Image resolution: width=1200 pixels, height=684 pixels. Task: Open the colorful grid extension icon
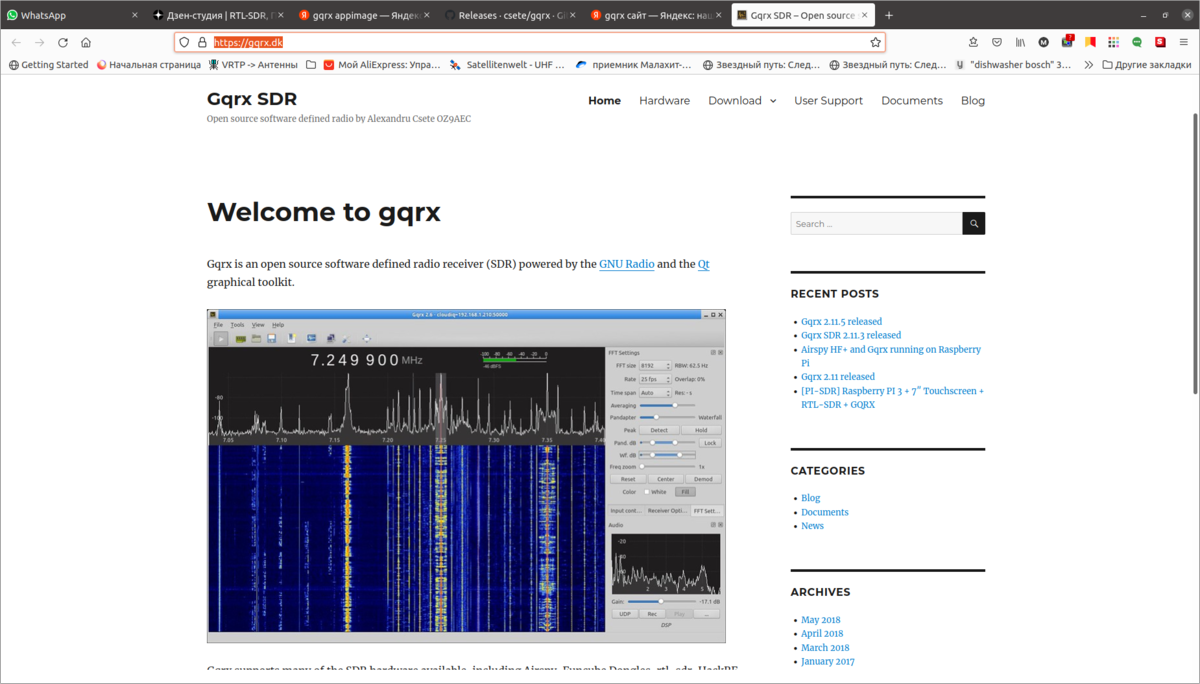(1113, 42)
